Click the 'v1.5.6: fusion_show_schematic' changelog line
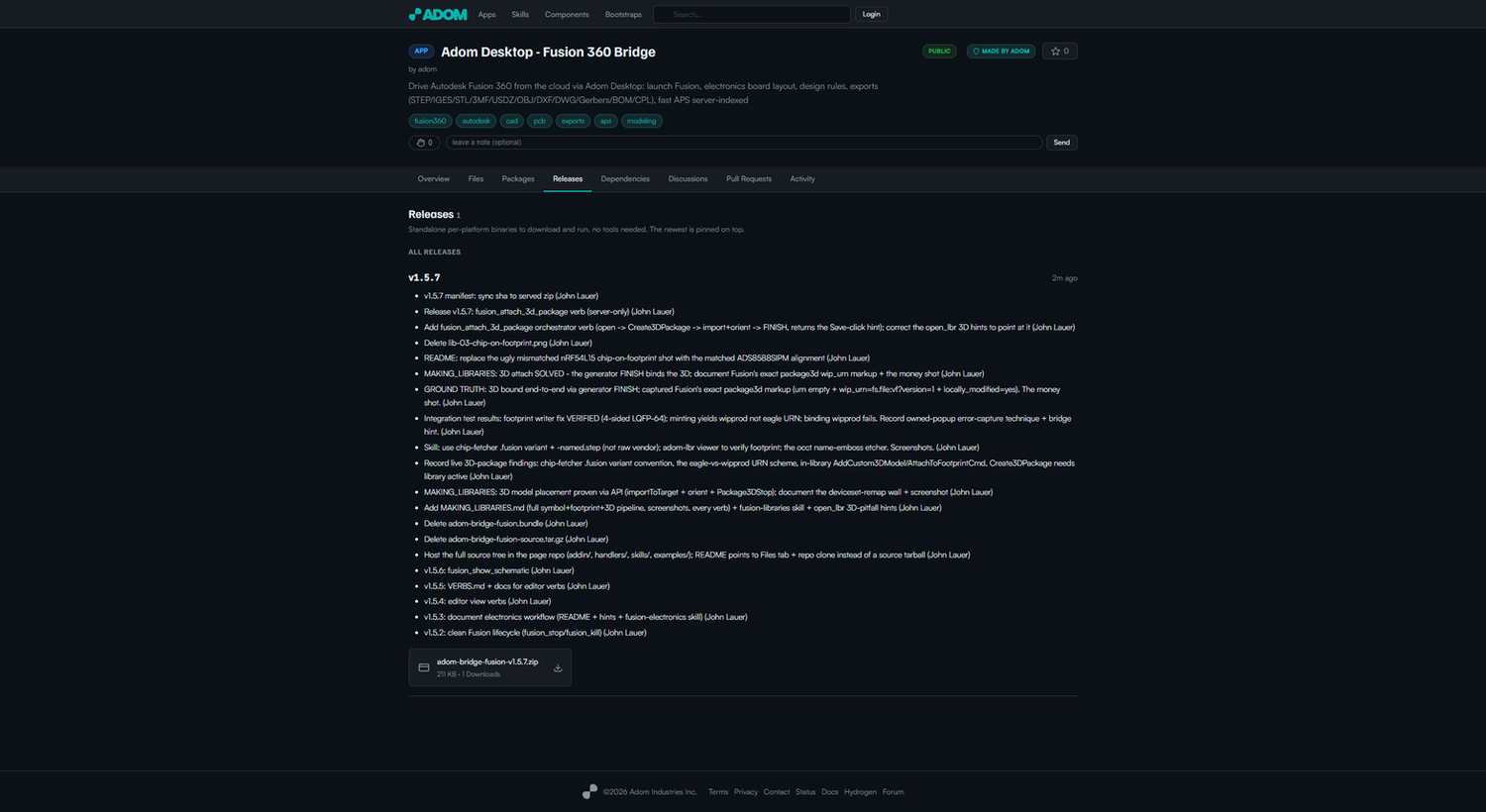 [x=499, y=570]
